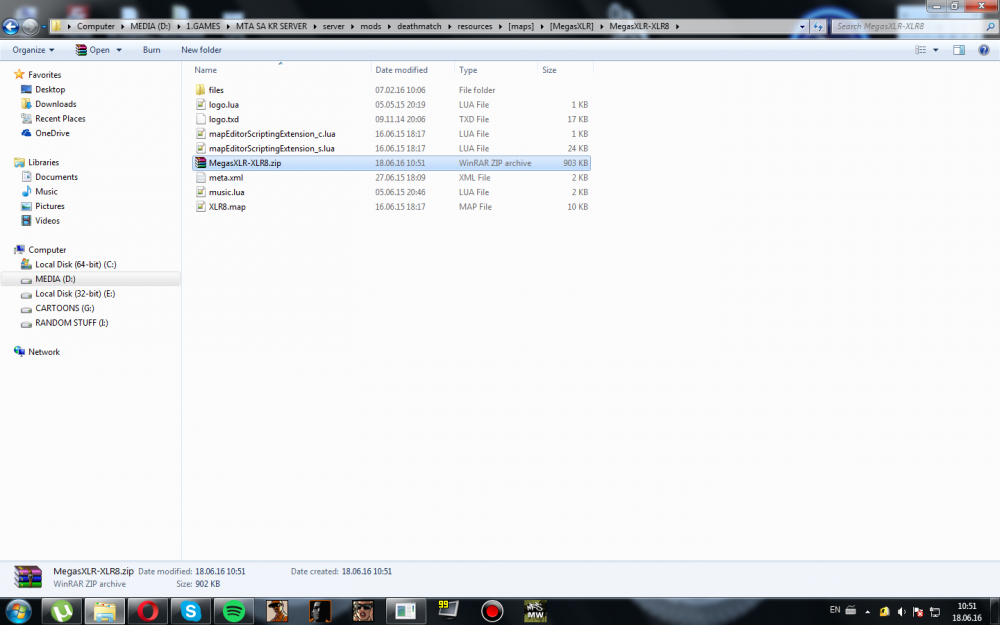The height and width of the screenshot is (625, 1000).
Task: Focus the Search MegasXLR-XLR8 field
Action: (x=908, y=26)
